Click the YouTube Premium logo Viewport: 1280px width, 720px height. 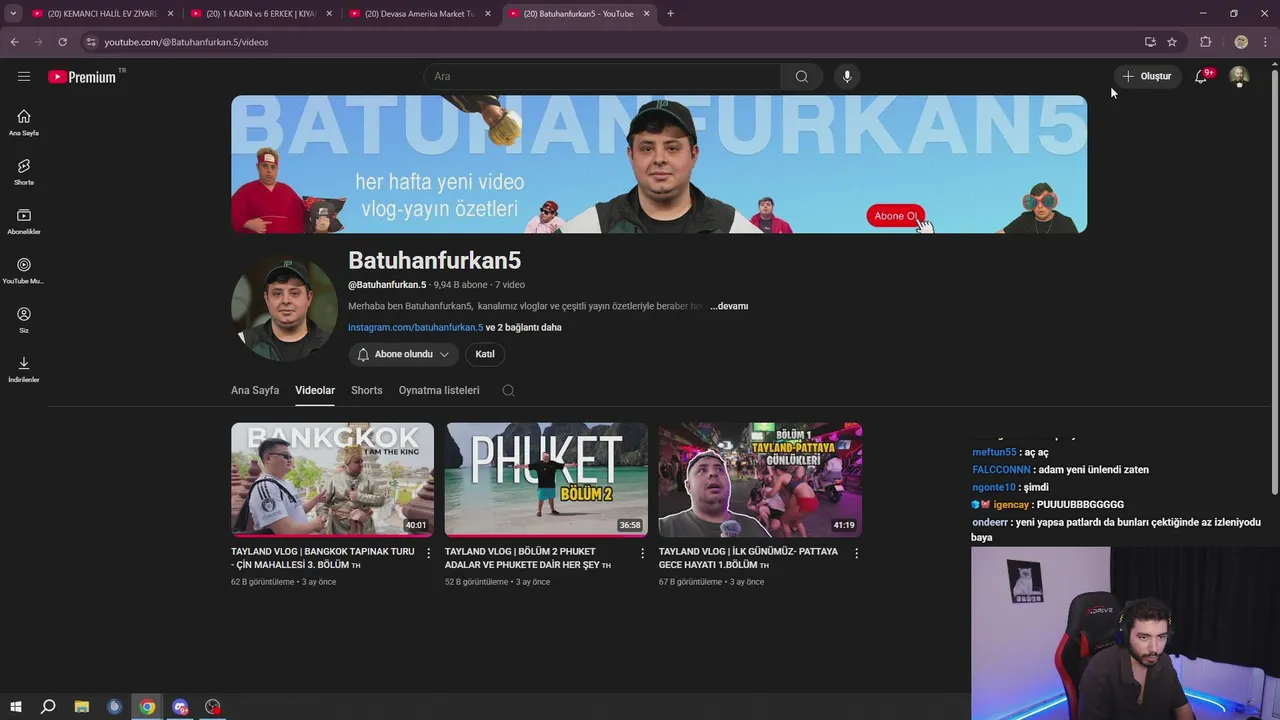click(83, 77)
